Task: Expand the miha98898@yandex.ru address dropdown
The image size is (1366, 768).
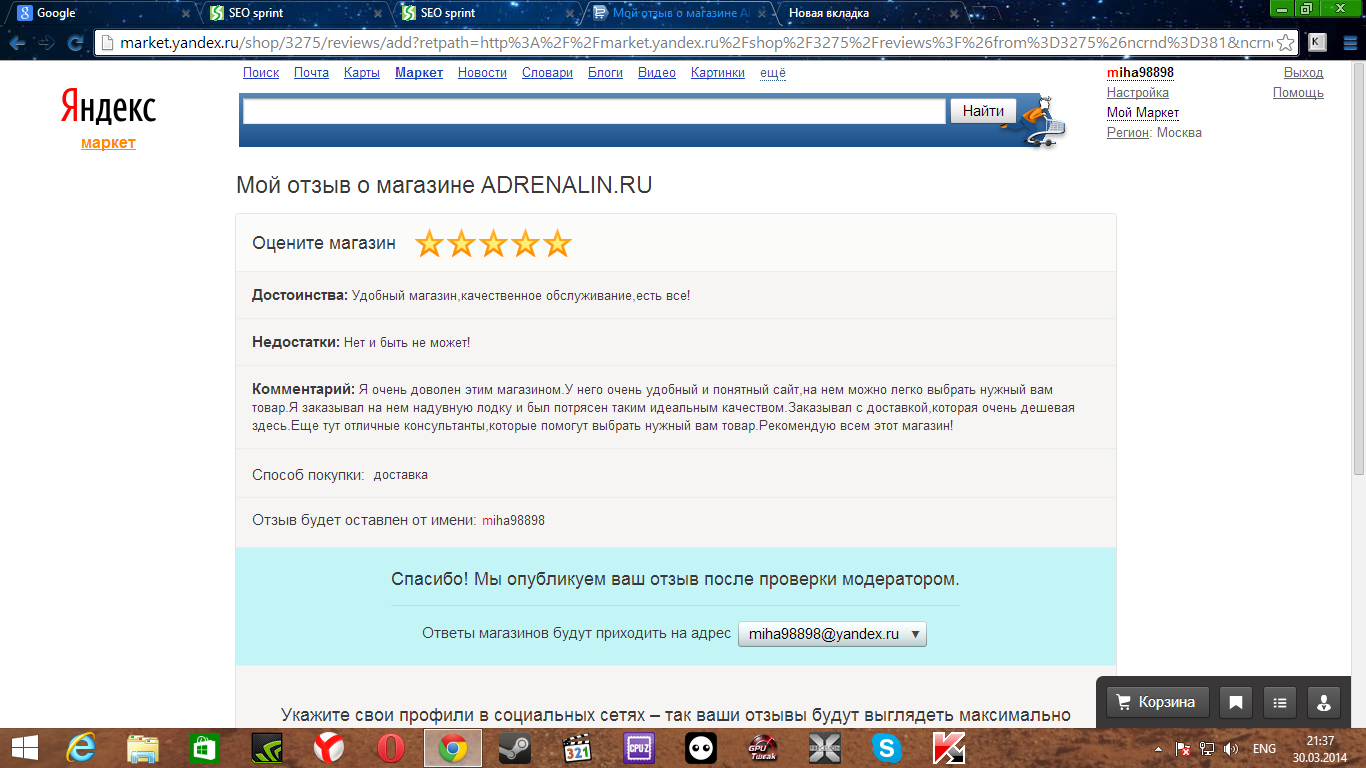Action: point(832,634)
